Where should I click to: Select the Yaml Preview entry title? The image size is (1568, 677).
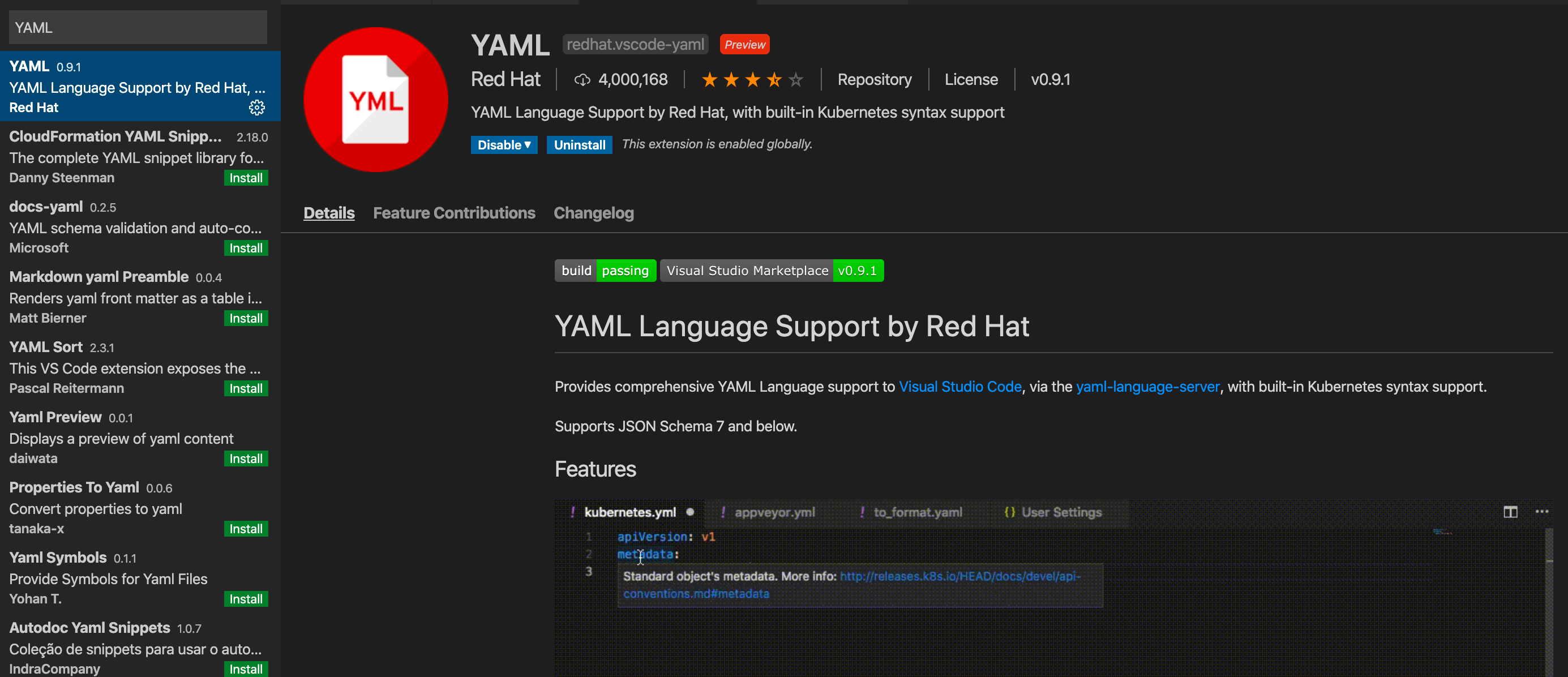click(x=55, y=417)
